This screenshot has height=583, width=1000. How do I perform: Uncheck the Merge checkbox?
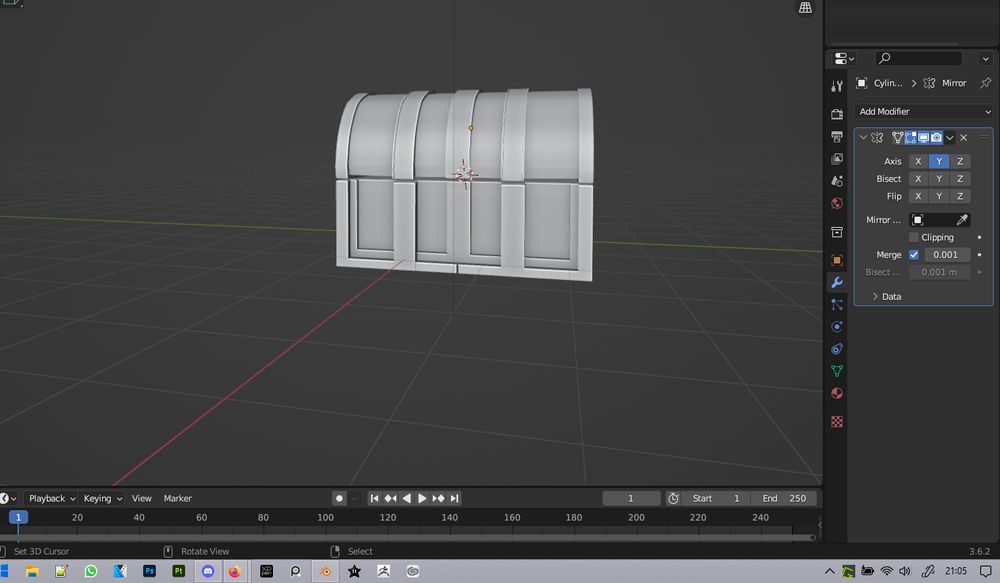[x=914, y=255]
